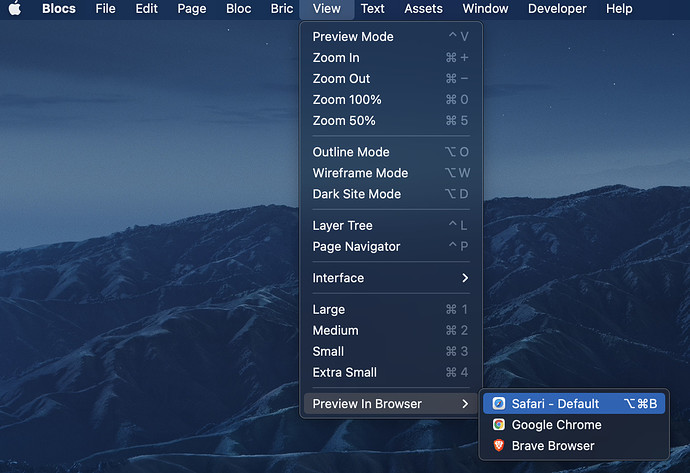
Task: Select Zoom In
Action: tap(391, 58)
